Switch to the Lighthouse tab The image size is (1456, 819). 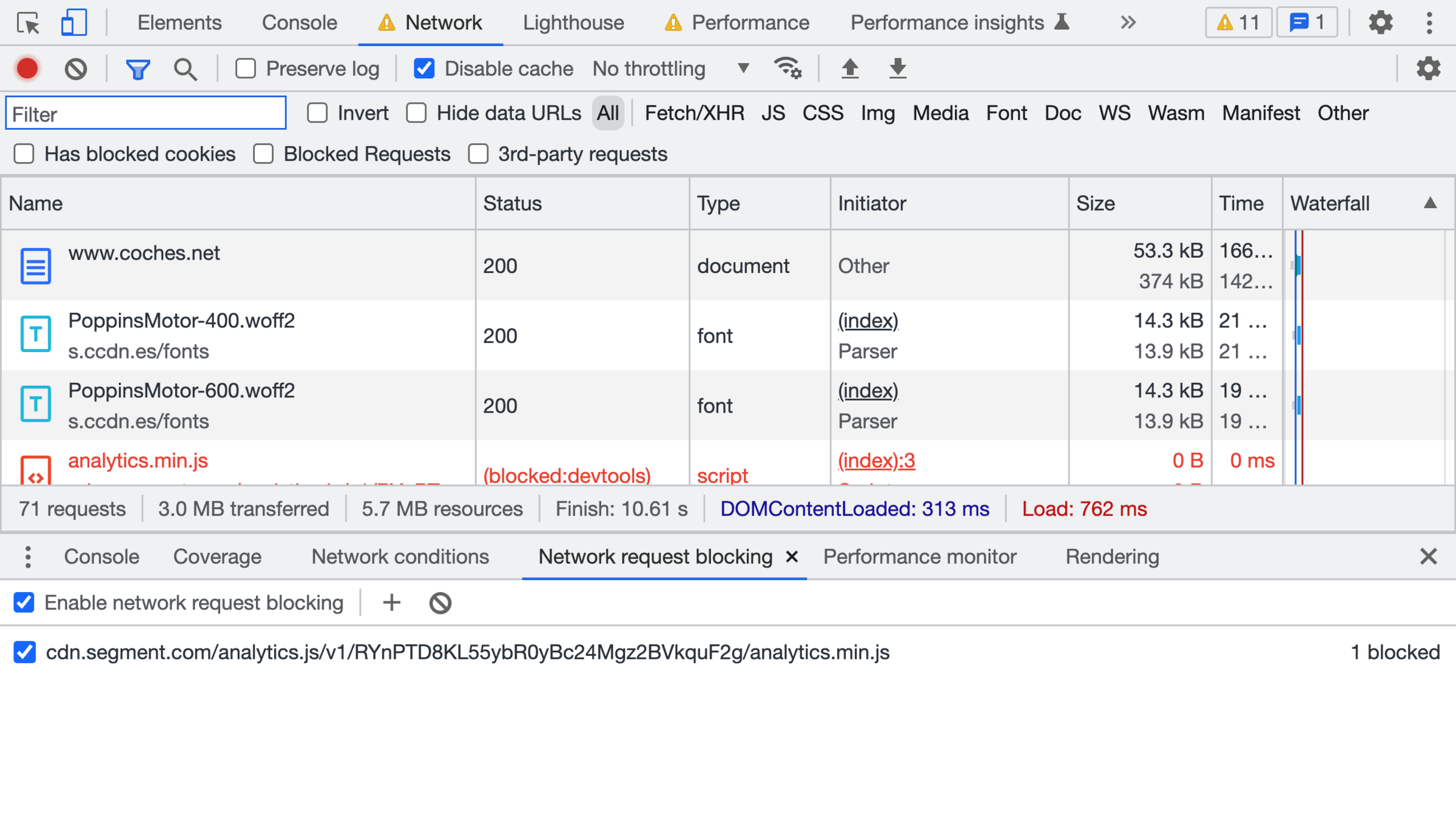click(x=573, y=23)
